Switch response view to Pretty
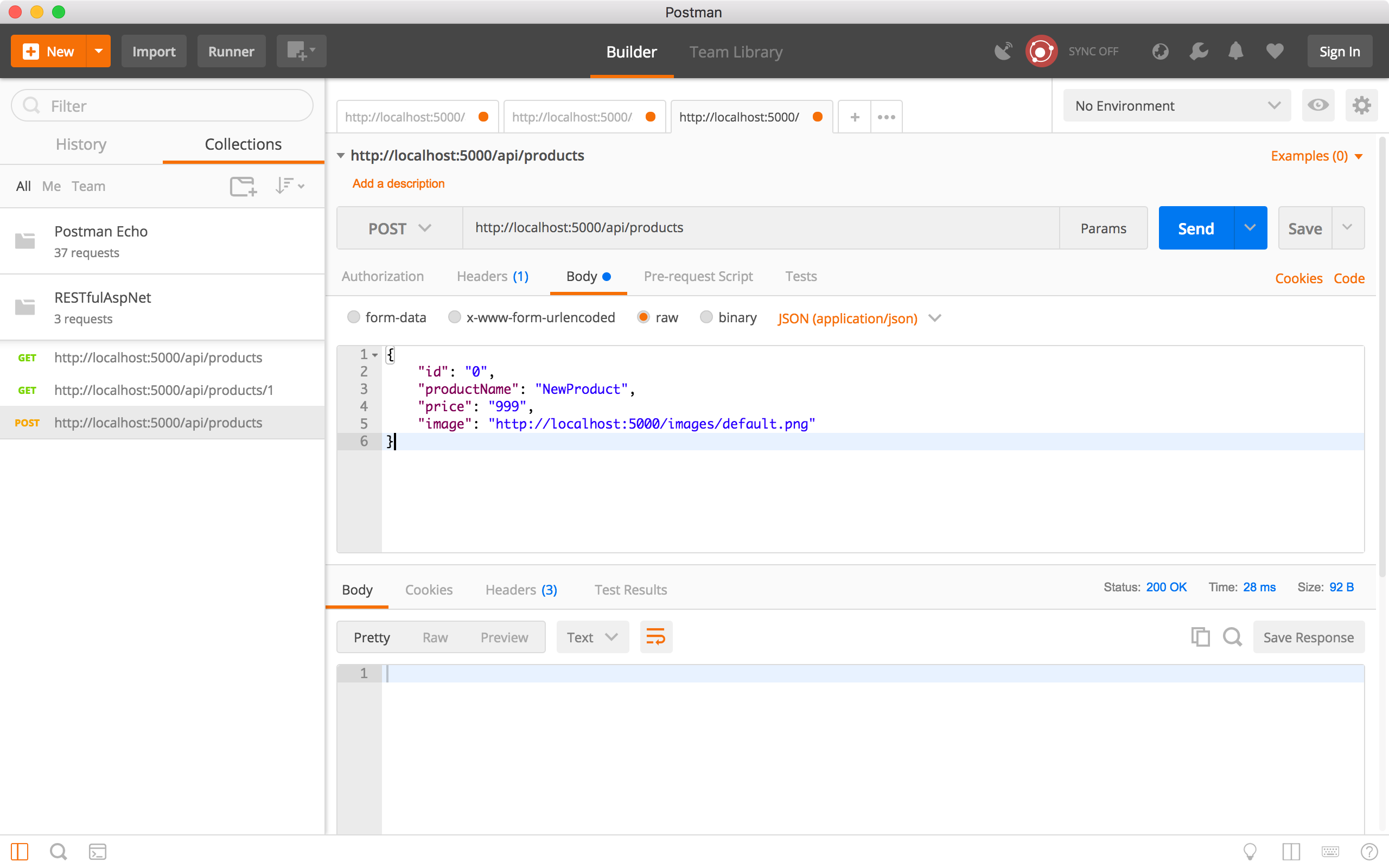 click(371, 637)
